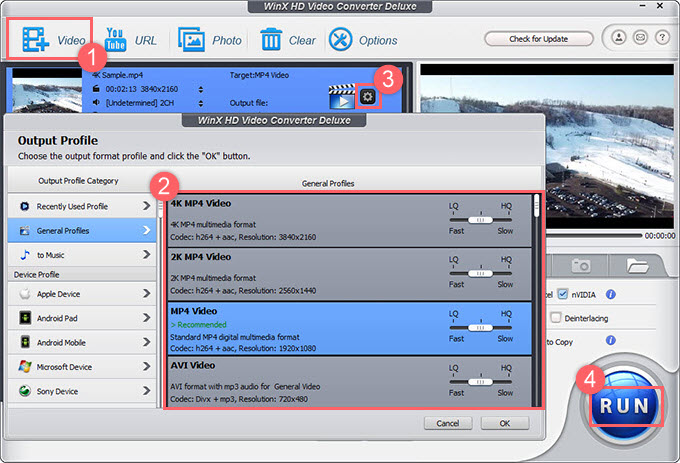
Task: Select the 4K MP4 Video profile
Action: coord(349,221)
